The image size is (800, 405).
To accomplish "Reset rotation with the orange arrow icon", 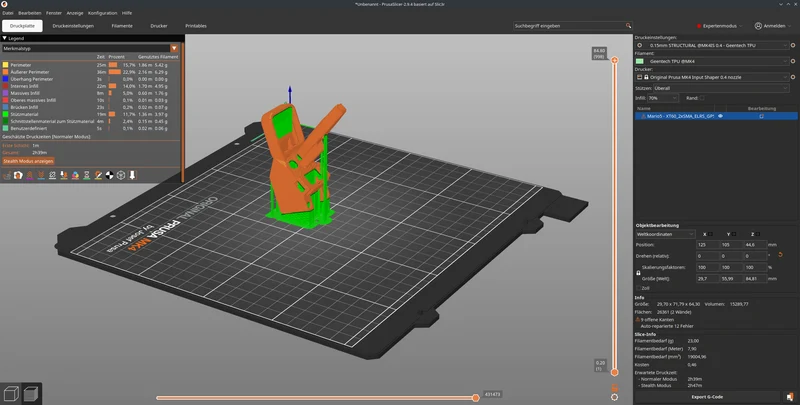I will coord(780,255).
